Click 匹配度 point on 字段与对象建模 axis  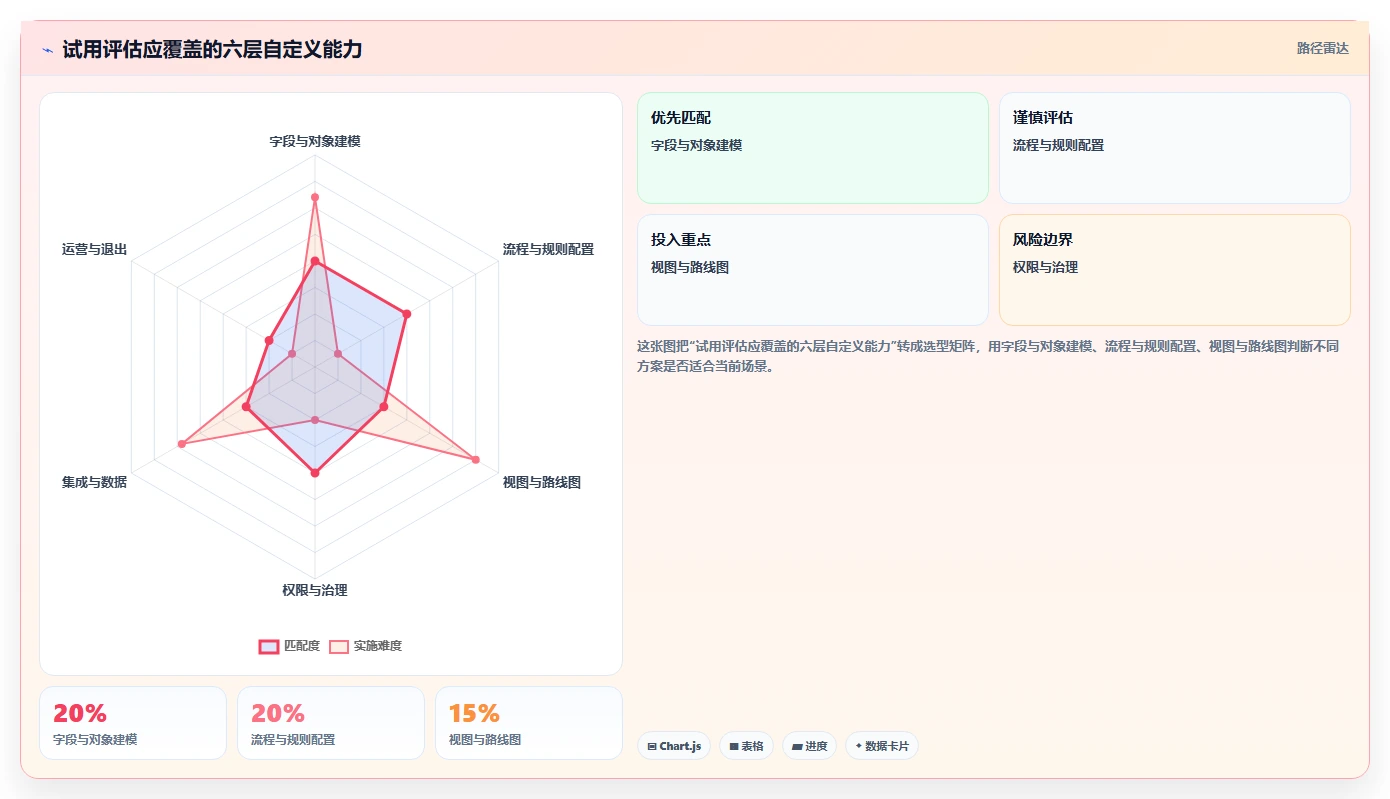(315, 261)
